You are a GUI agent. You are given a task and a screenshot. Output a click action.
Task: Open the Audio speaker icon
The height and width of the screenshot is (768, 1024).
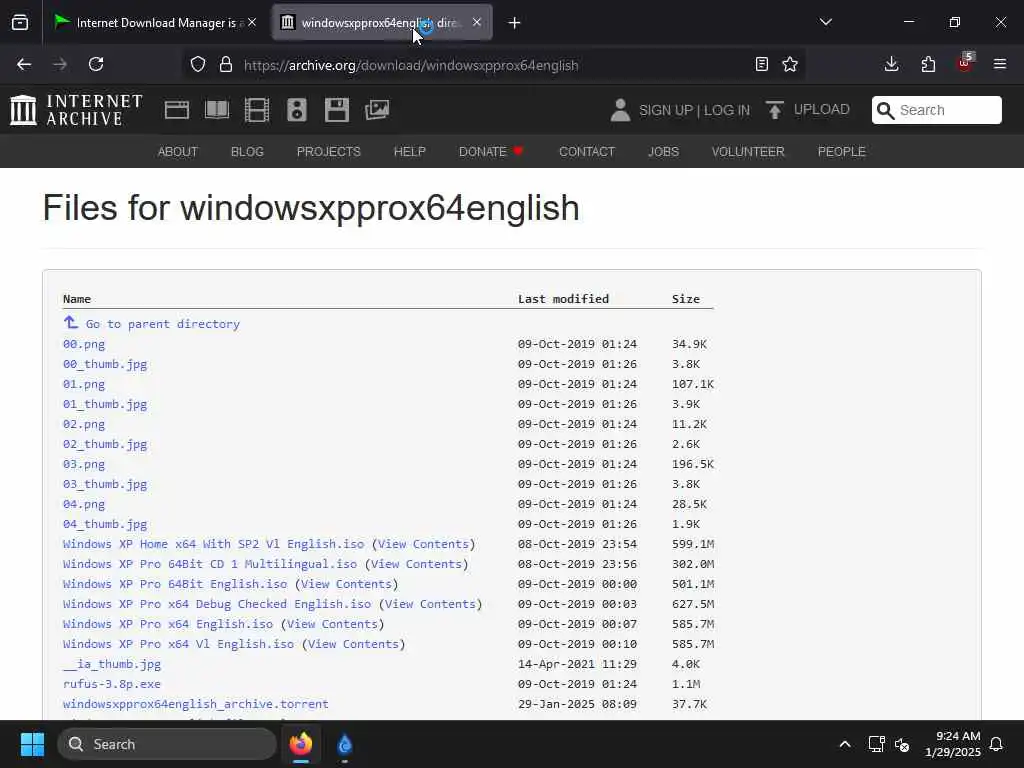(x=296, y=110)
